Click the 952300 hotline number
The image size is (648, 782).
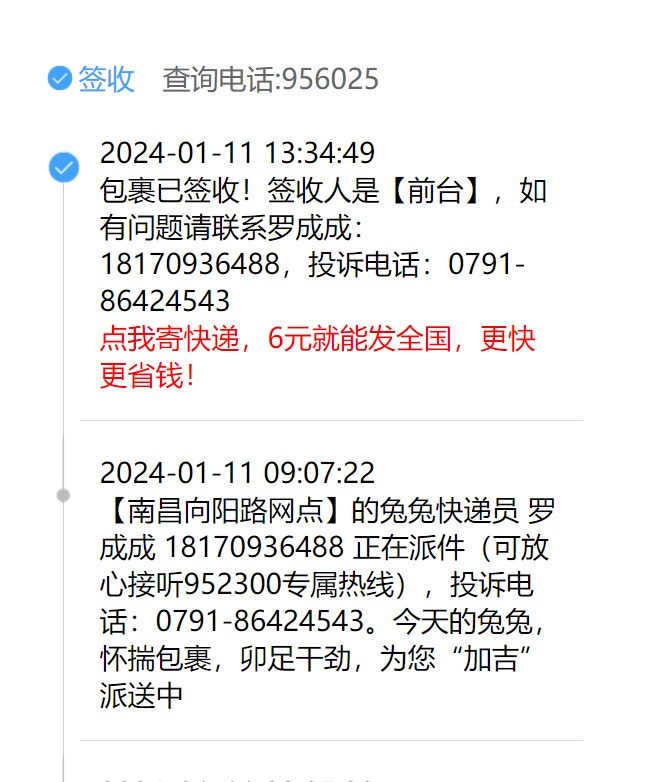232,584
